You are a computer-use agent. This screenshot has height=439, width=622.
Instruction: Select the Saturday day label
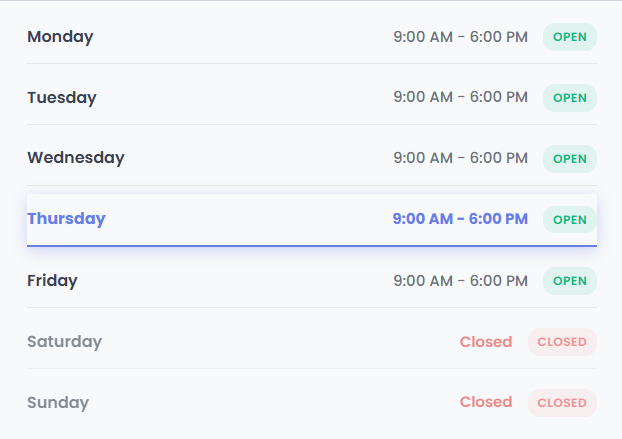coord(64,342)
